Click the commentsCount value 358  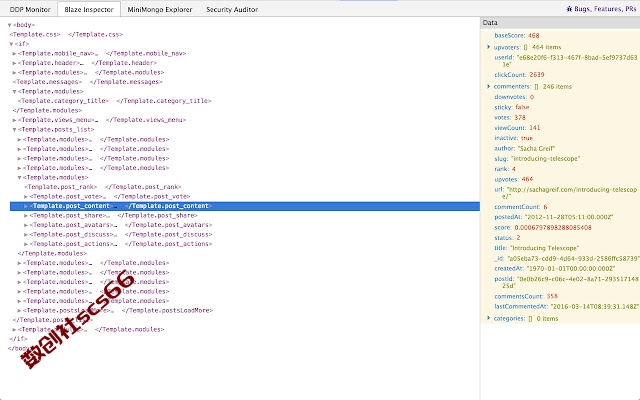click(552, 296)
